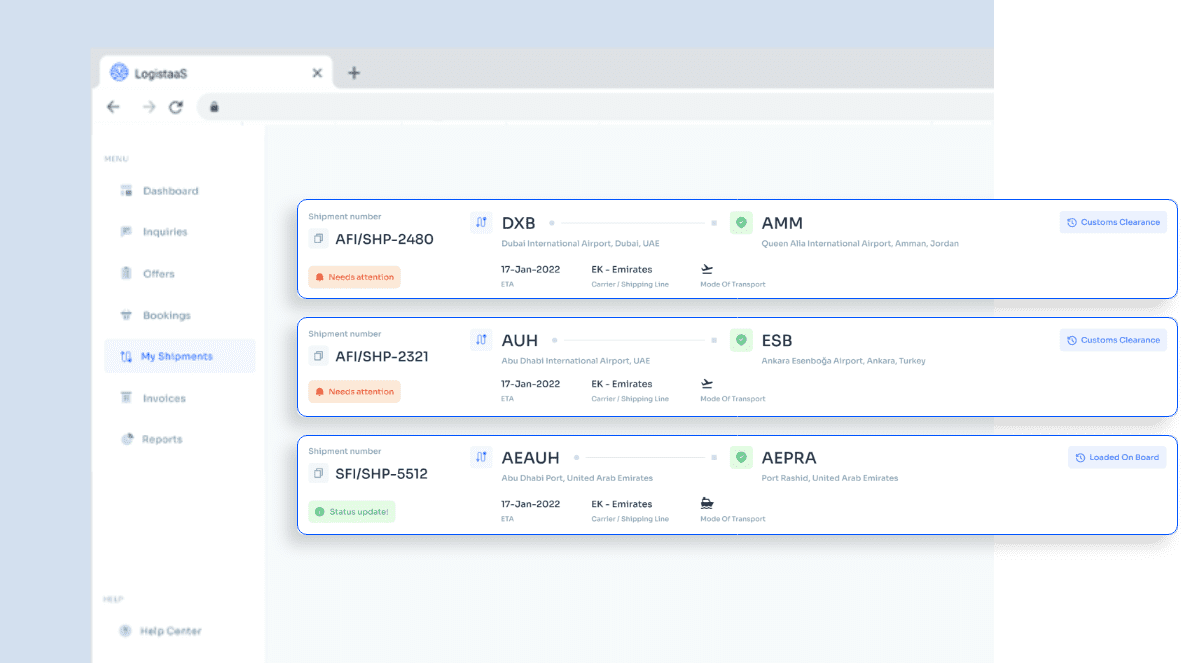Go to Inquiries in the sidebar
The height and width of the screenshot is (663, 1191).
click(164, 232)
